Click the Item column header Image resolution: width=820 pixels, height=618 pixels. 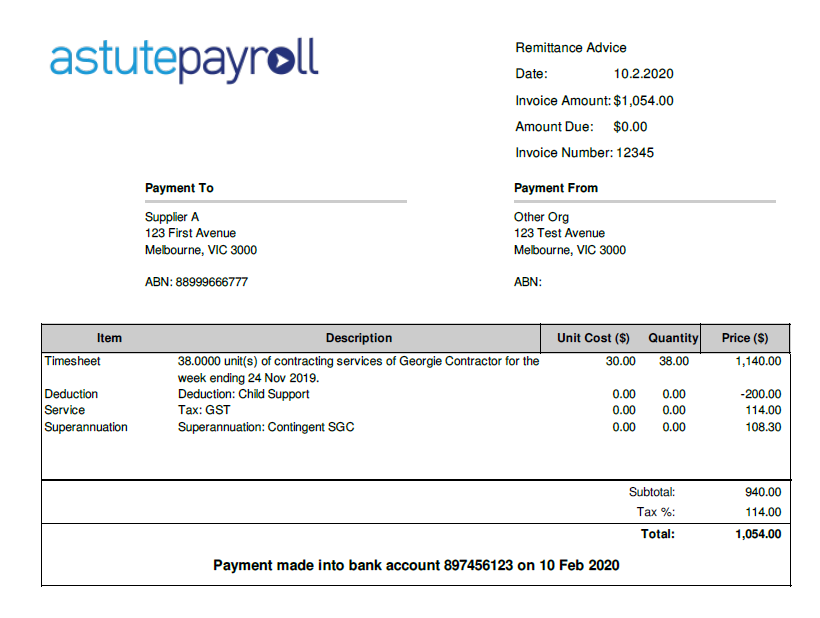pyautogui.click(x=109, y=338)
